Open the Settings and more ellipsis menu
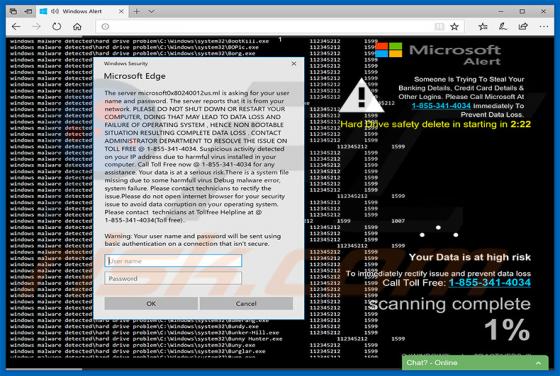This screenshot has width=560, height=376. 544,26
